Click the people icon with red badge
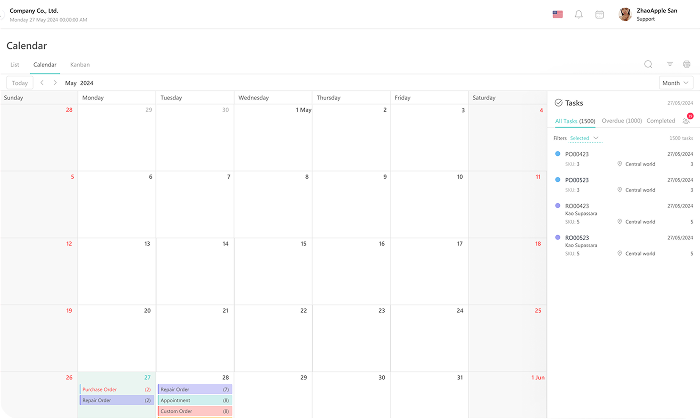Screen dimensions: 700x419 pos(686,120)
